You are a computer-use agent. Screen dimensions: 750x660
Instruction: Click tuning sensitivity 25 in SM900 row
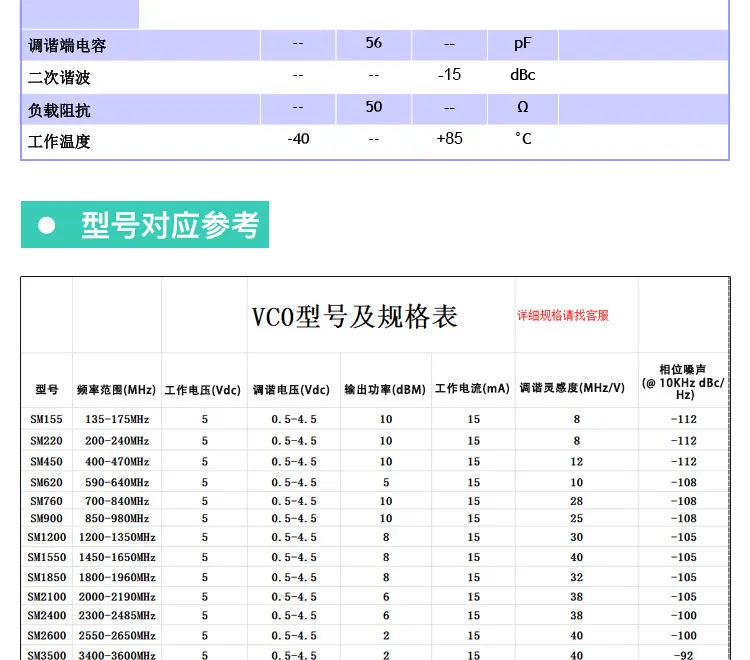(576, 518)
